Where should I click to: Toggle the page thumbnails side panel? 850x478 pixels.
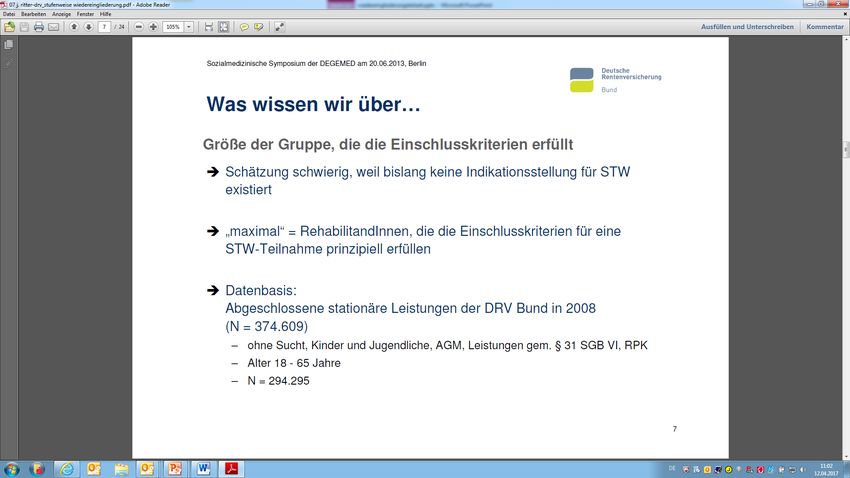[9, 45]
